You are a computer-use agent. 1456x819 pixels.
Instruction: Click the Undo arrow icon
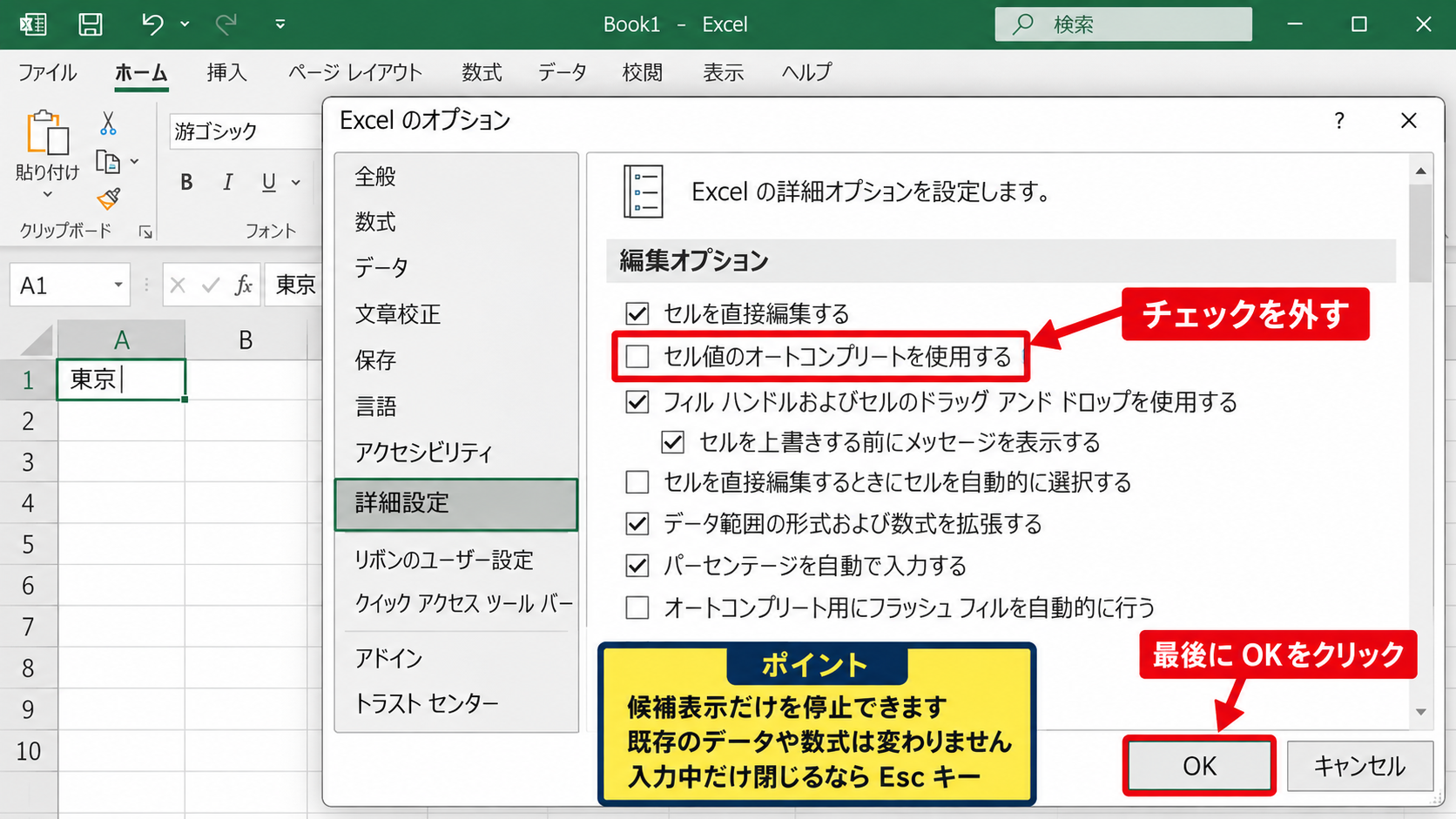click(152, 24)
